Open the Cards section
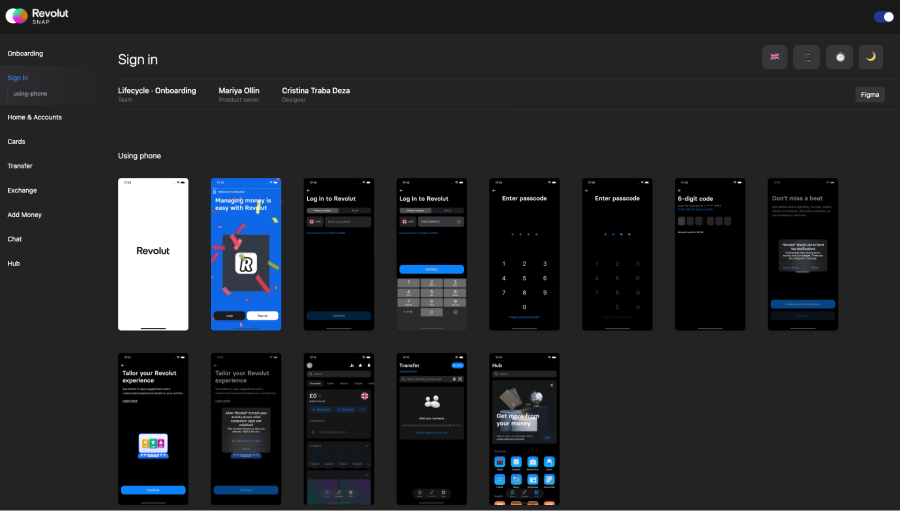Viewport: 900px width, 511px height. (16, 141)
